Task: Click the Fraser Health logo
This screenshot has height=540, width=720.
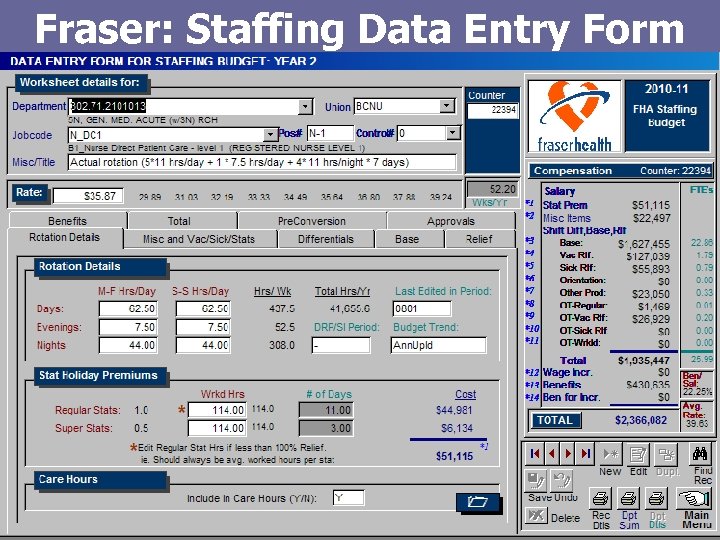Action: point(574,116)
